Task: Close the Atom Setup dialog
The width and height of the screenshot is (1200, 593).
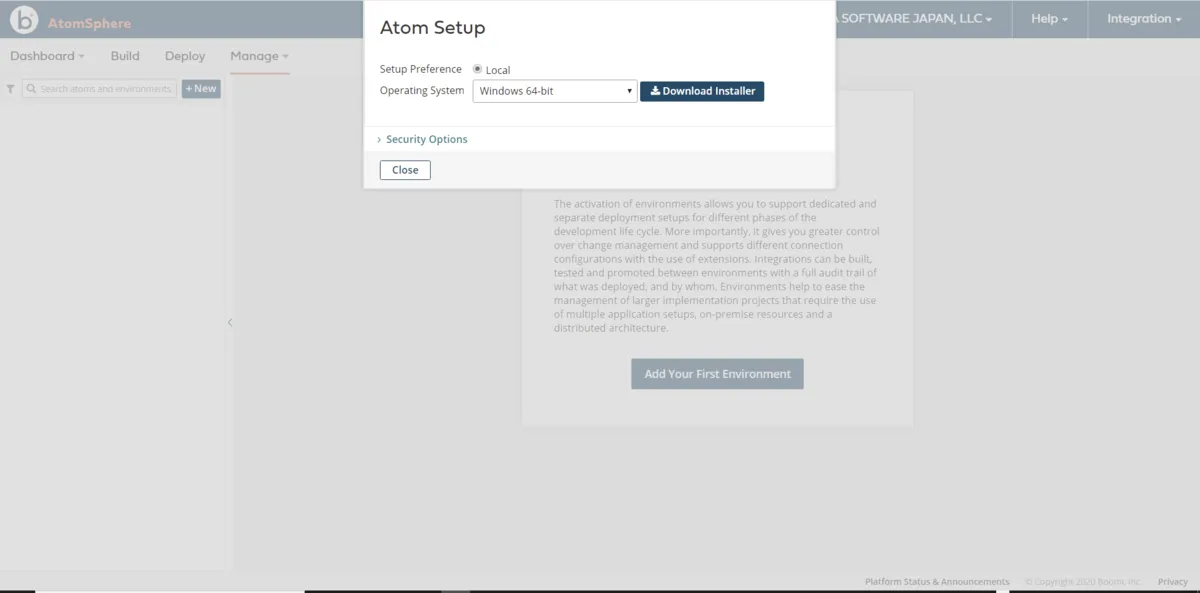Action: 405,170
